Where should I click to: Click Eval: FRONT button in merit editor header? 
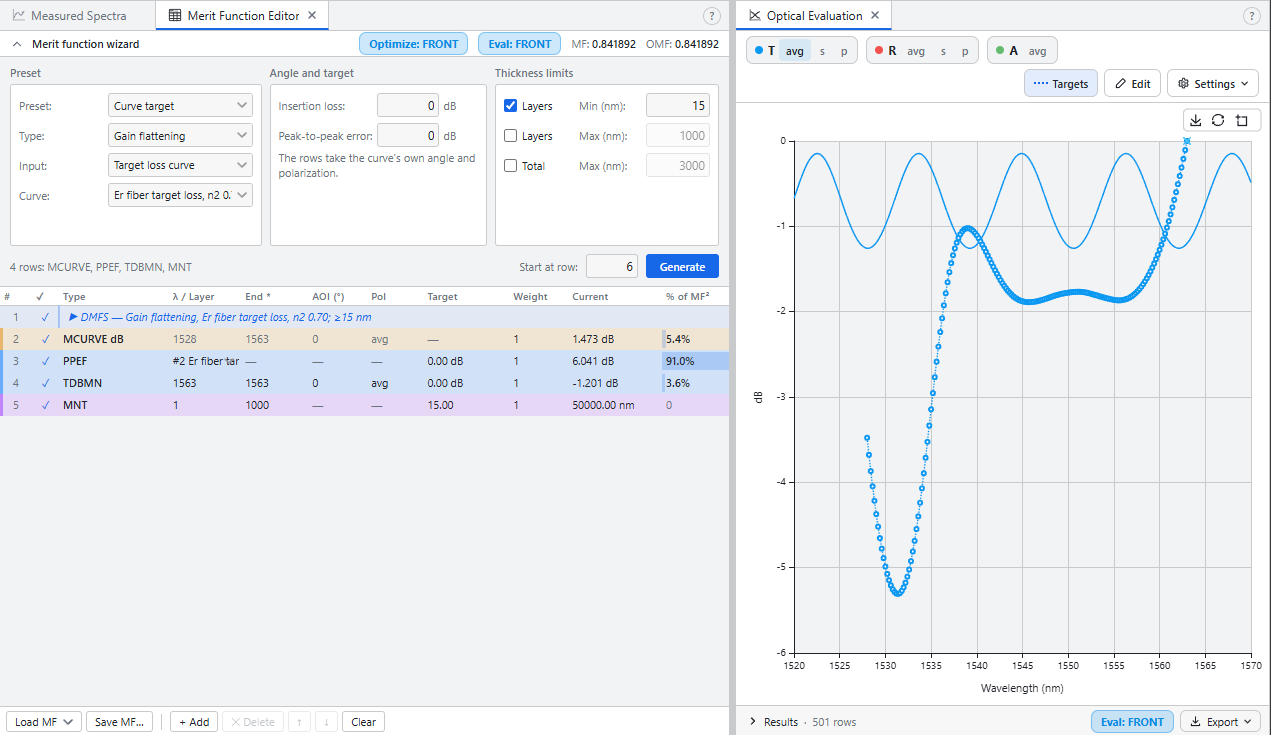[519, 44]
